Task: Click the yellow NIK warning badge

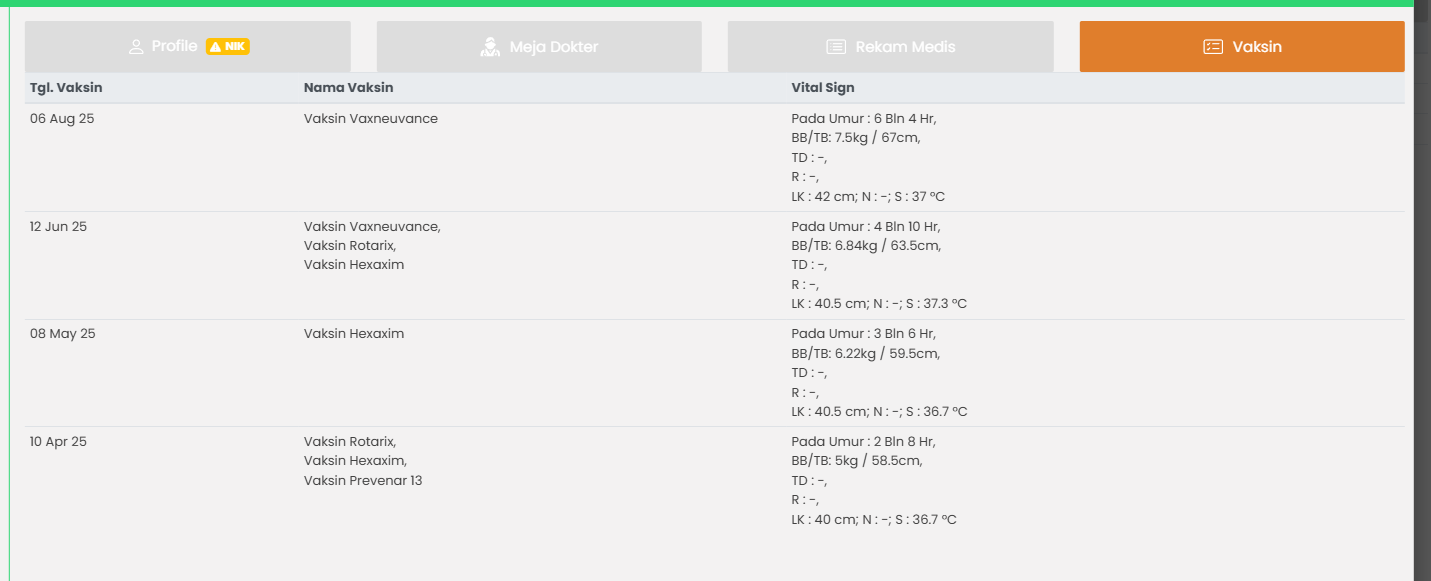Action: 227,47
